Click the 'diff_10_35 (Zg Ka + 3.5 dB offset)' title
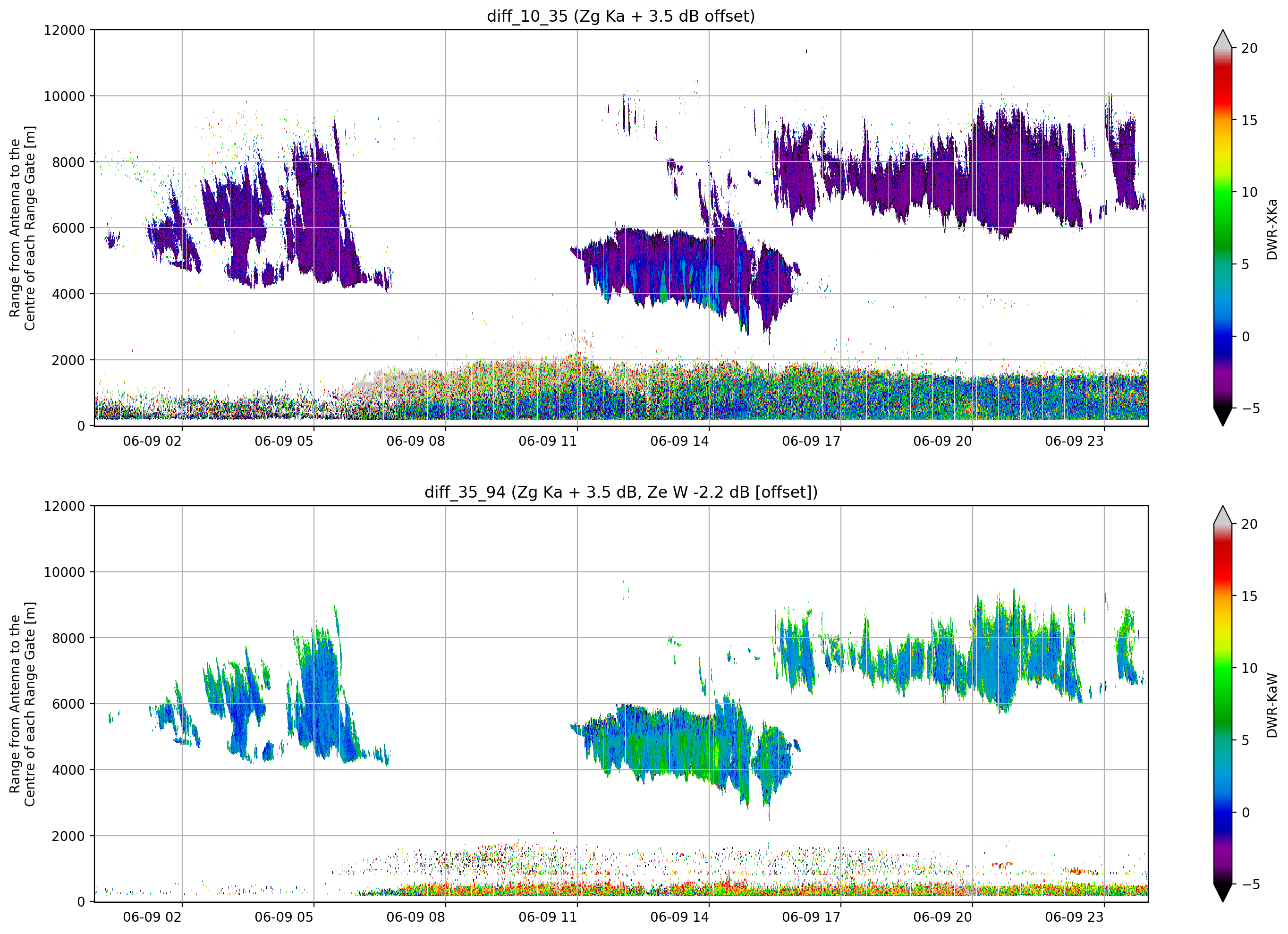Viewport: 1288px width, 934px height. pos(621,16)
